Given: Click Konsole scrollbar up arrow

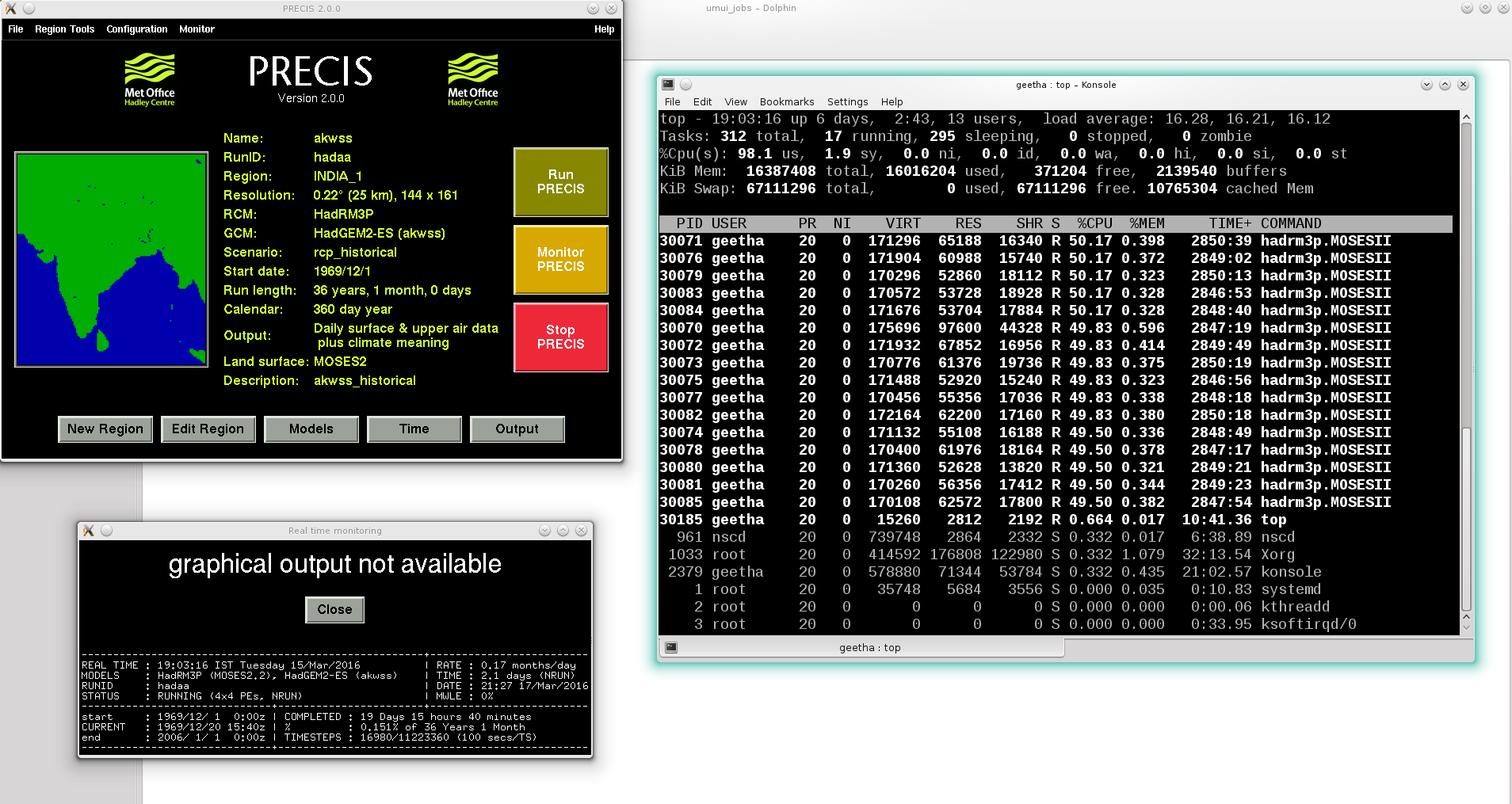Looking at the screenshot, I should 1466,117.
